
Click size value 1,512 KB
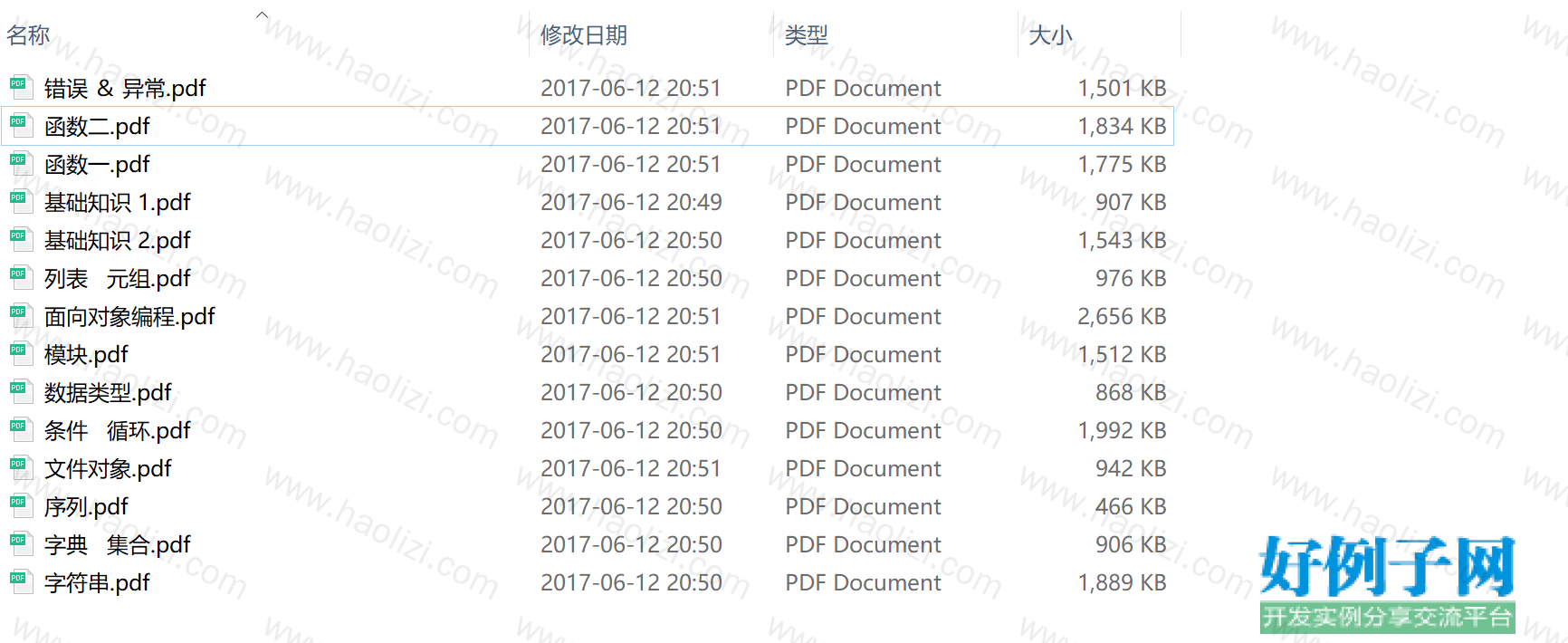tap(1122, 355)
